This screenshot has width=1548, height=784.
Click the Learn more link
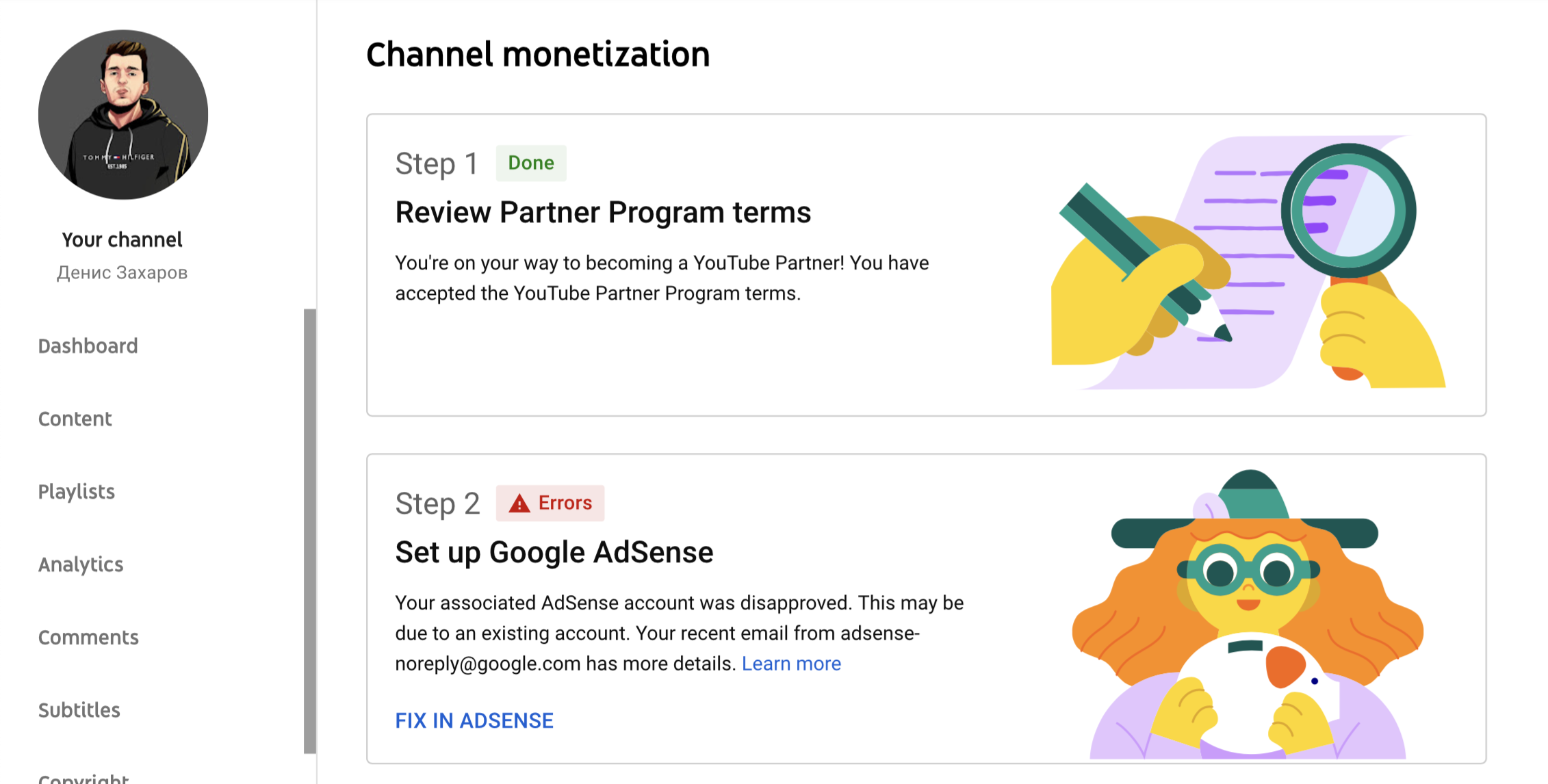[x=791, y=664]
